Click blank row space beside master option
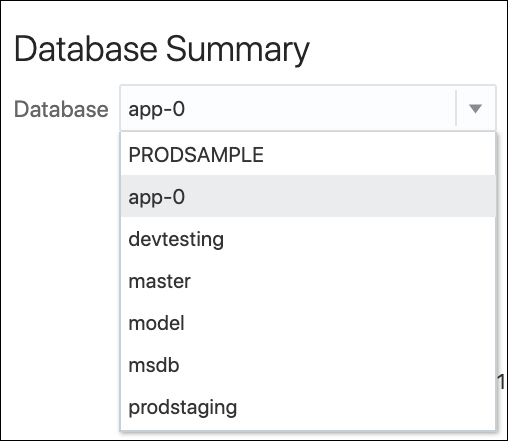 (342, 281)
